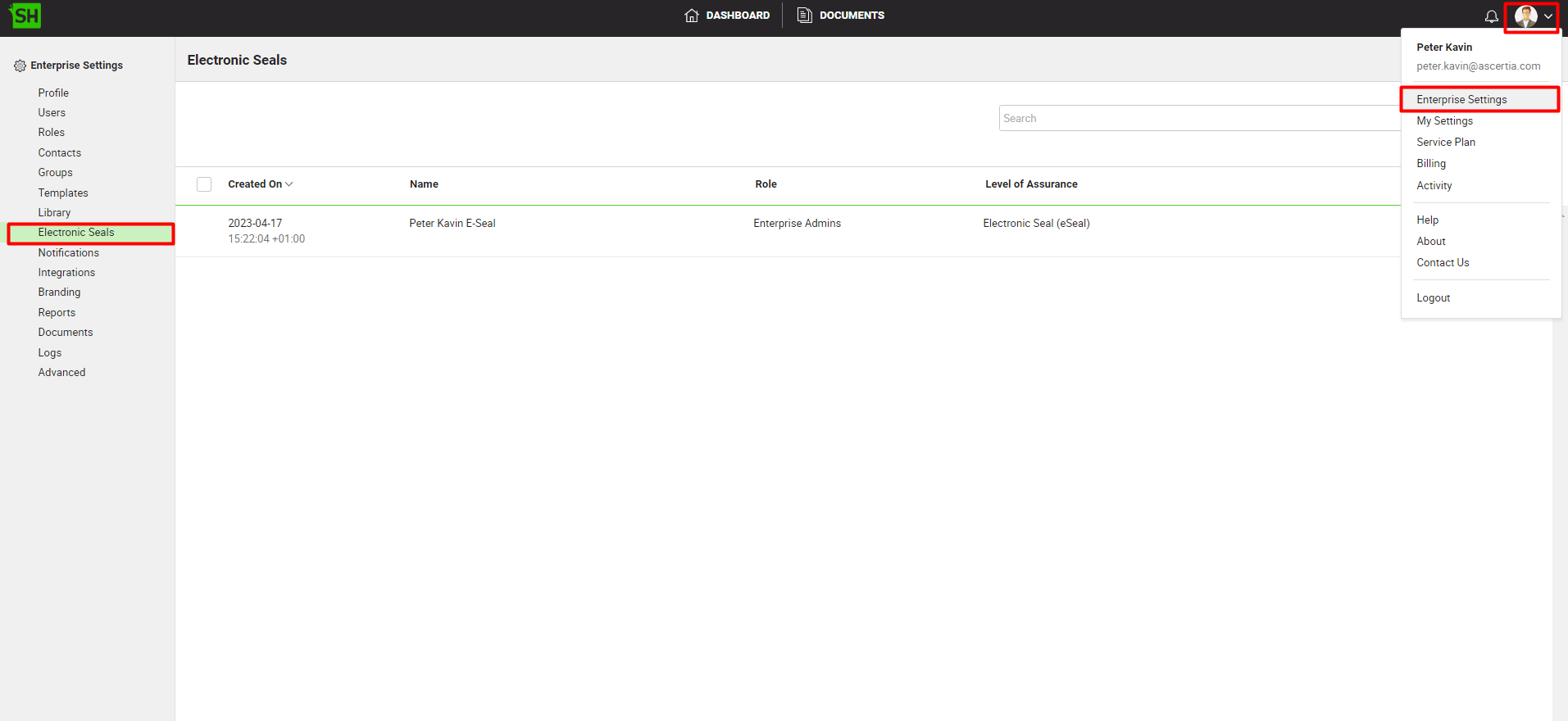Click the user profile avatar picture
The height and width of the screenshot is (721, 1568).
click(1525, 16)
